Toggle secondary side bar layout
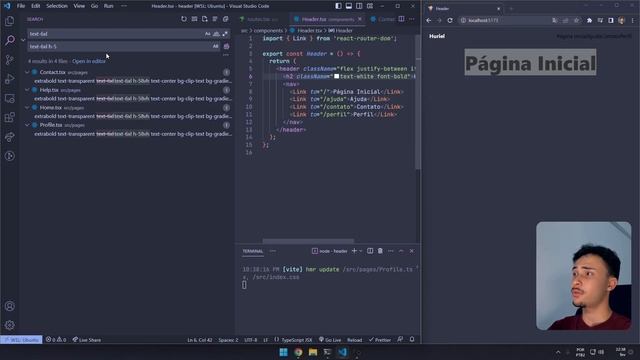The width and height of the screenshot is (640, 360). 359,6
